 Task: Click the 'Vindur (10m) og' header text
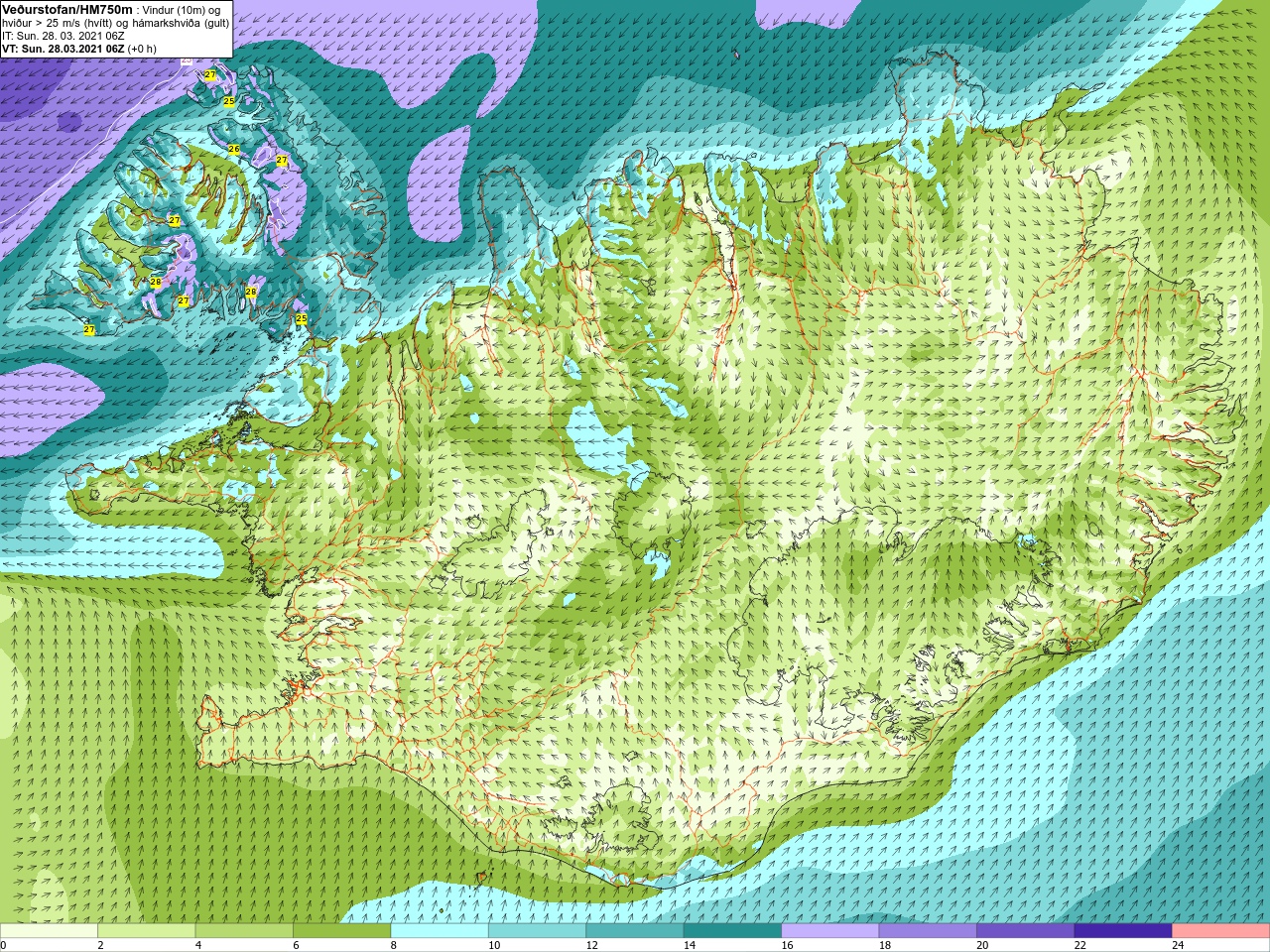(182, 10)
